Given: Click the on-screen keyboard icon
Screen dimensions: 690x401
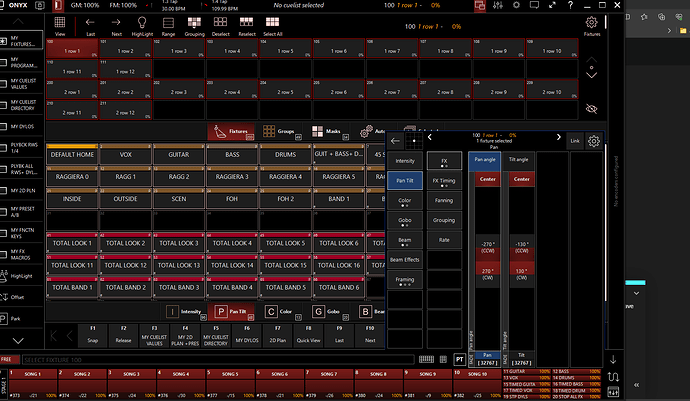Looking at the screenshot, I should (426, 360).
